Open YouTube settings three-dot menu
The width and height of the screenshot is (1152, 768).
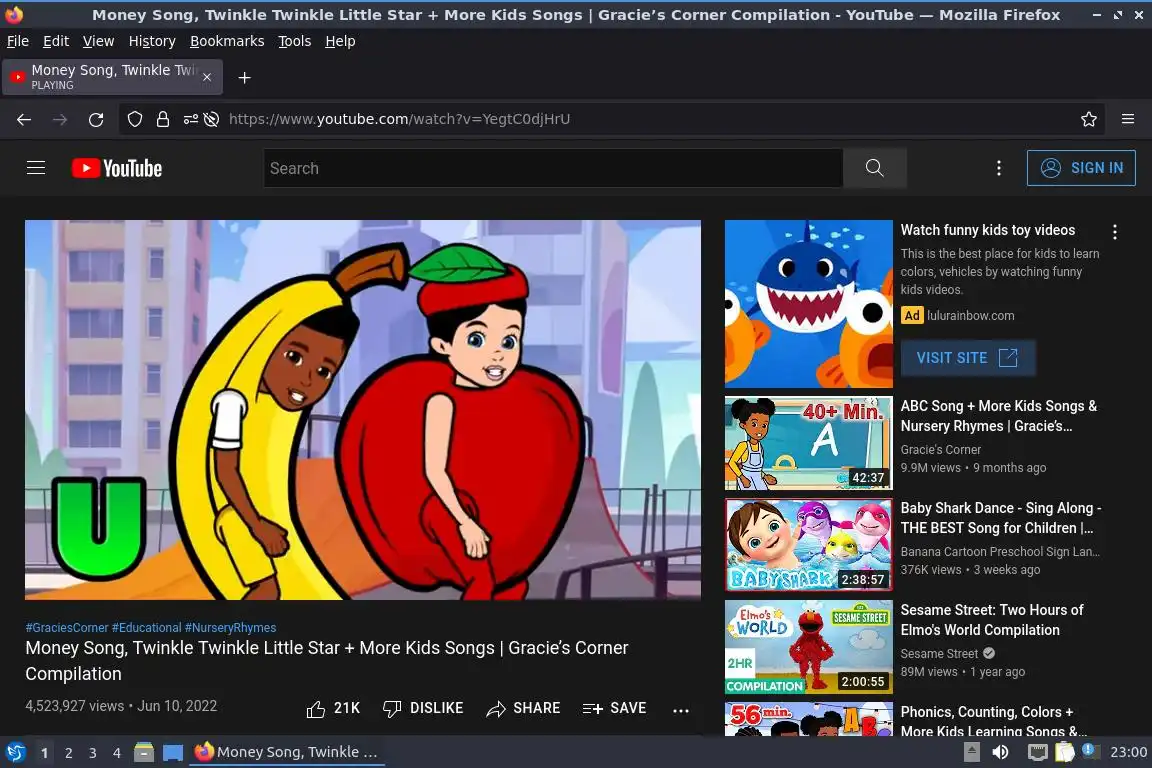pyautogui.click(x=998, y=168)
